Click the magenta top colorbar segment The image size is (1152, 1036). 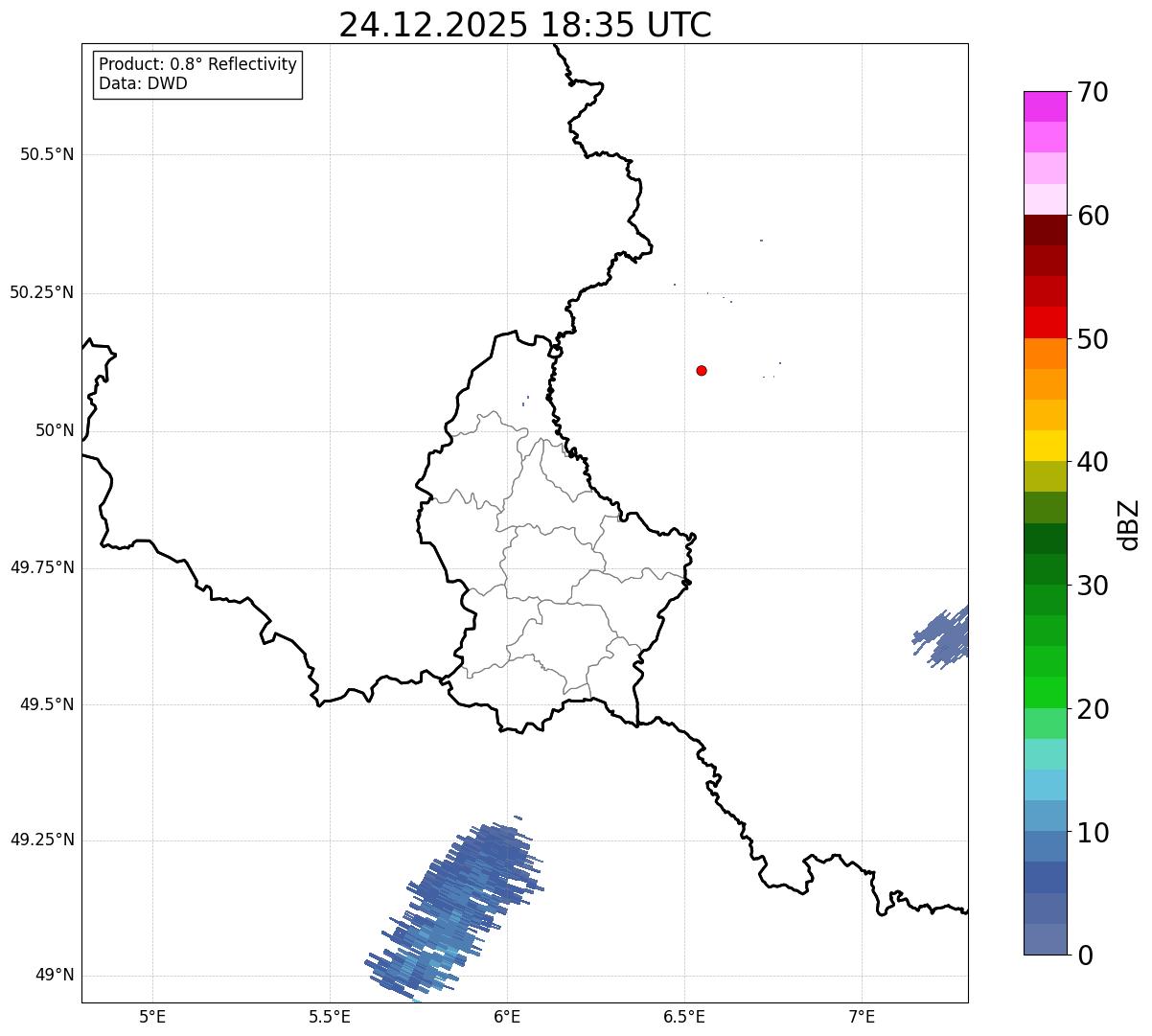pyautogui.click(x=1045, y=106)
